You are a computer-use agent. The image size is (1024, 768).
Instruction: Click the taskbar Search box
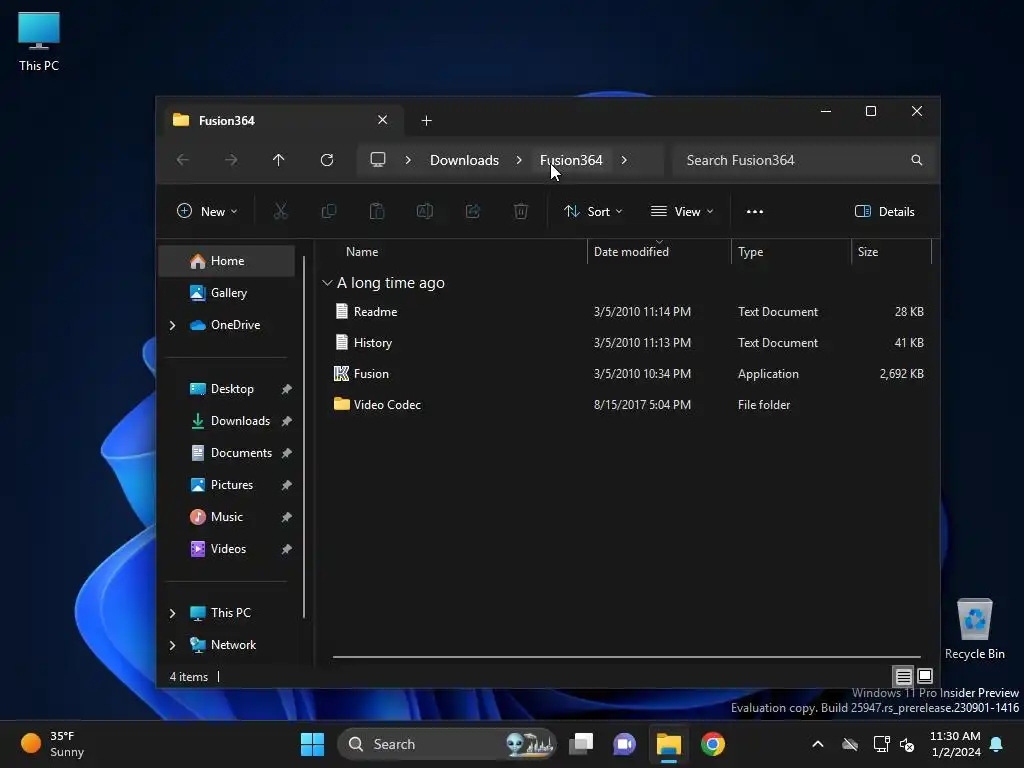click(447, 744)
